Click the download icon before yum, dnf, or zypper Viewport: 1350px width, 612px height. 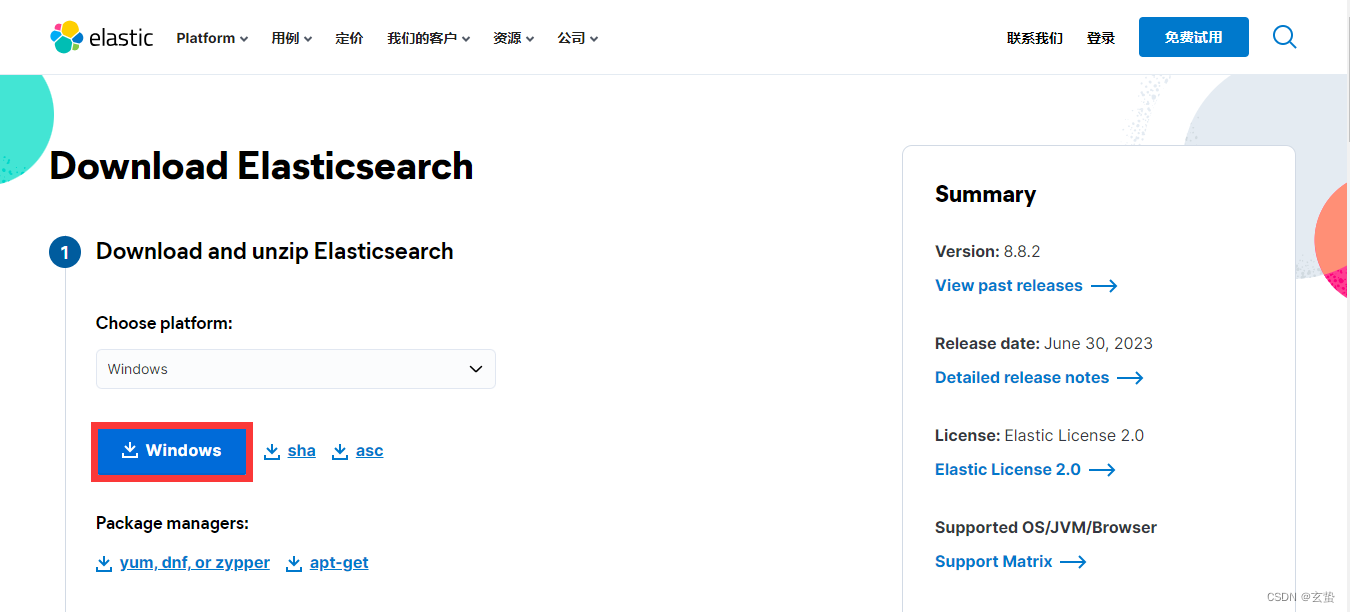(x=104, y=563)
